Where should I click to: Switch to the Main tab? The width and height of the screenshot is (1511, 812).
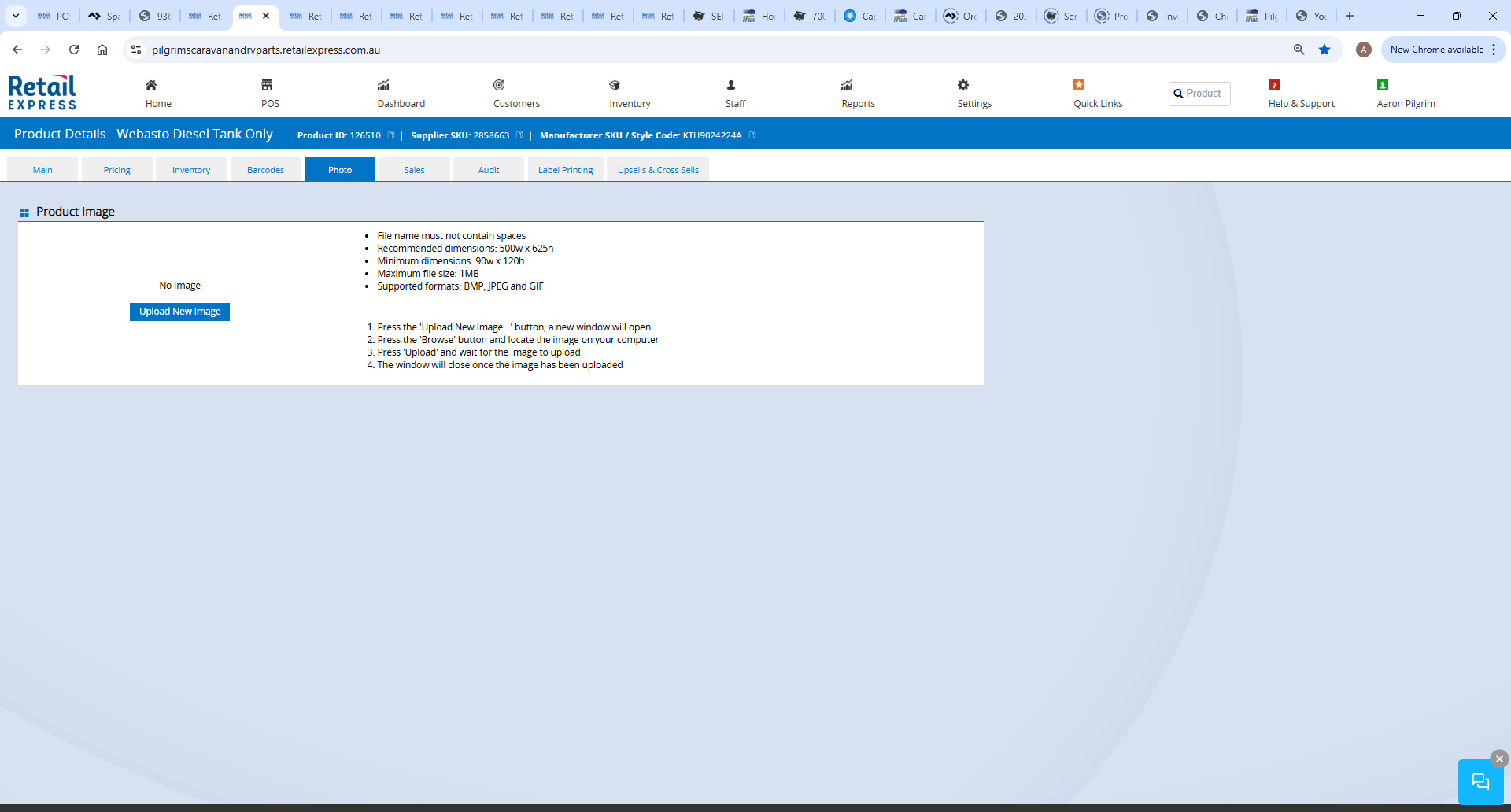(42, 170)
